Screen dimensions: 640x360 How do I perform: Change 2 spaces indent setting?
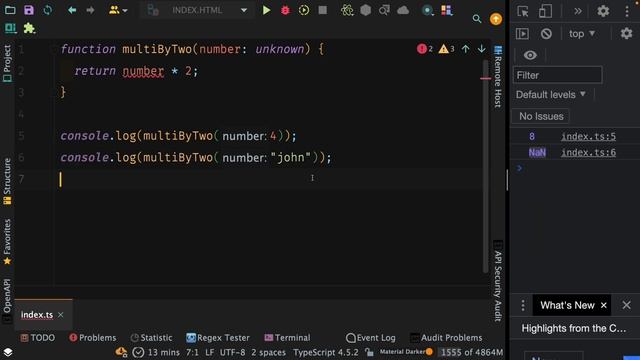point(268,352)
